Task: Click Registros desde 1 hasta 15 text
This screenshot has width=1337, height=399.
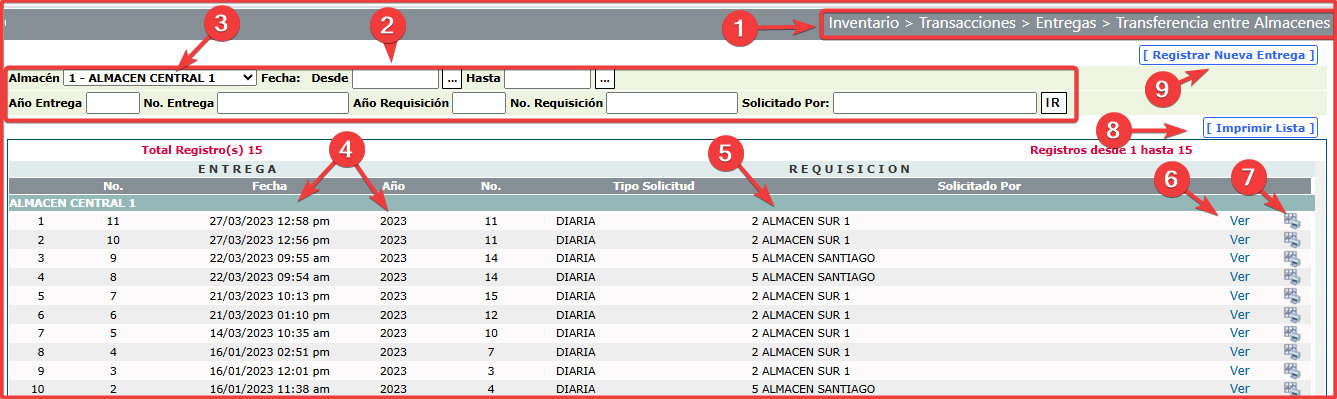Action: pyautogui.click(x=1111, y=150)
